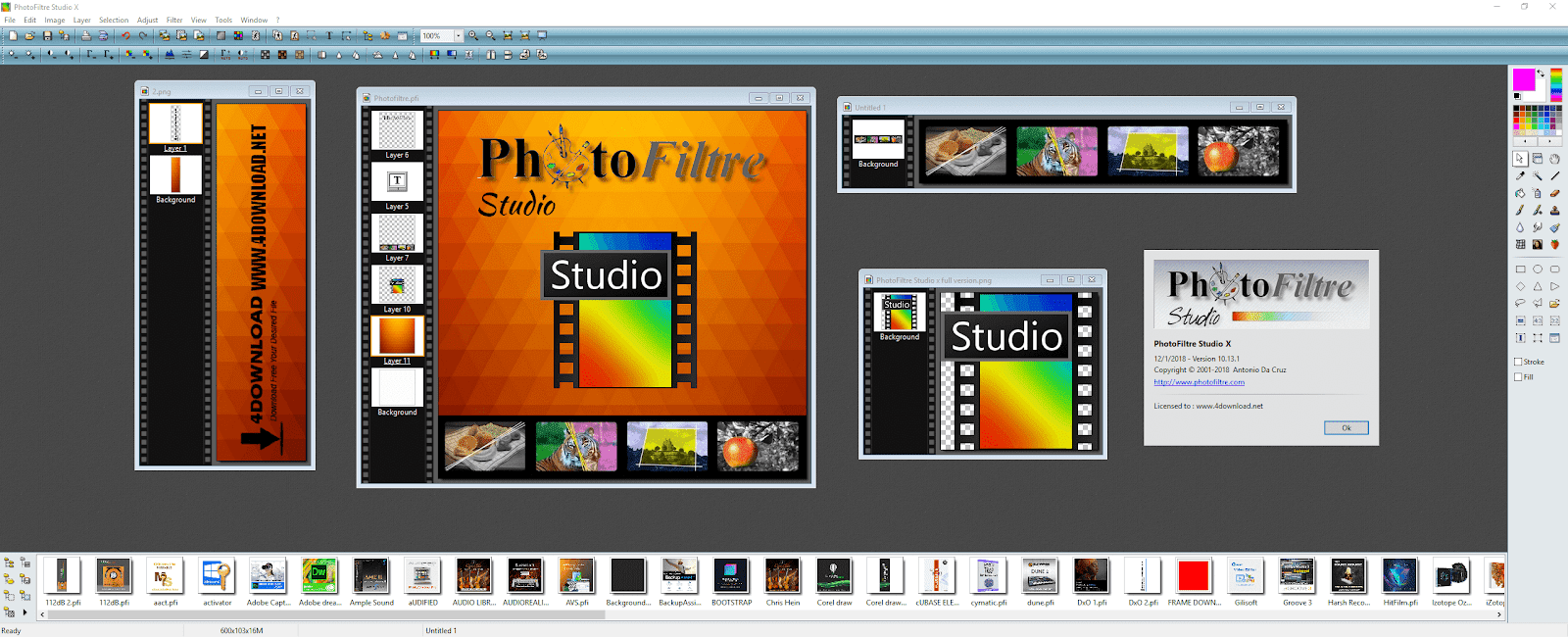
Task: Choose the Triangle selection shape
Action: 1538,286
